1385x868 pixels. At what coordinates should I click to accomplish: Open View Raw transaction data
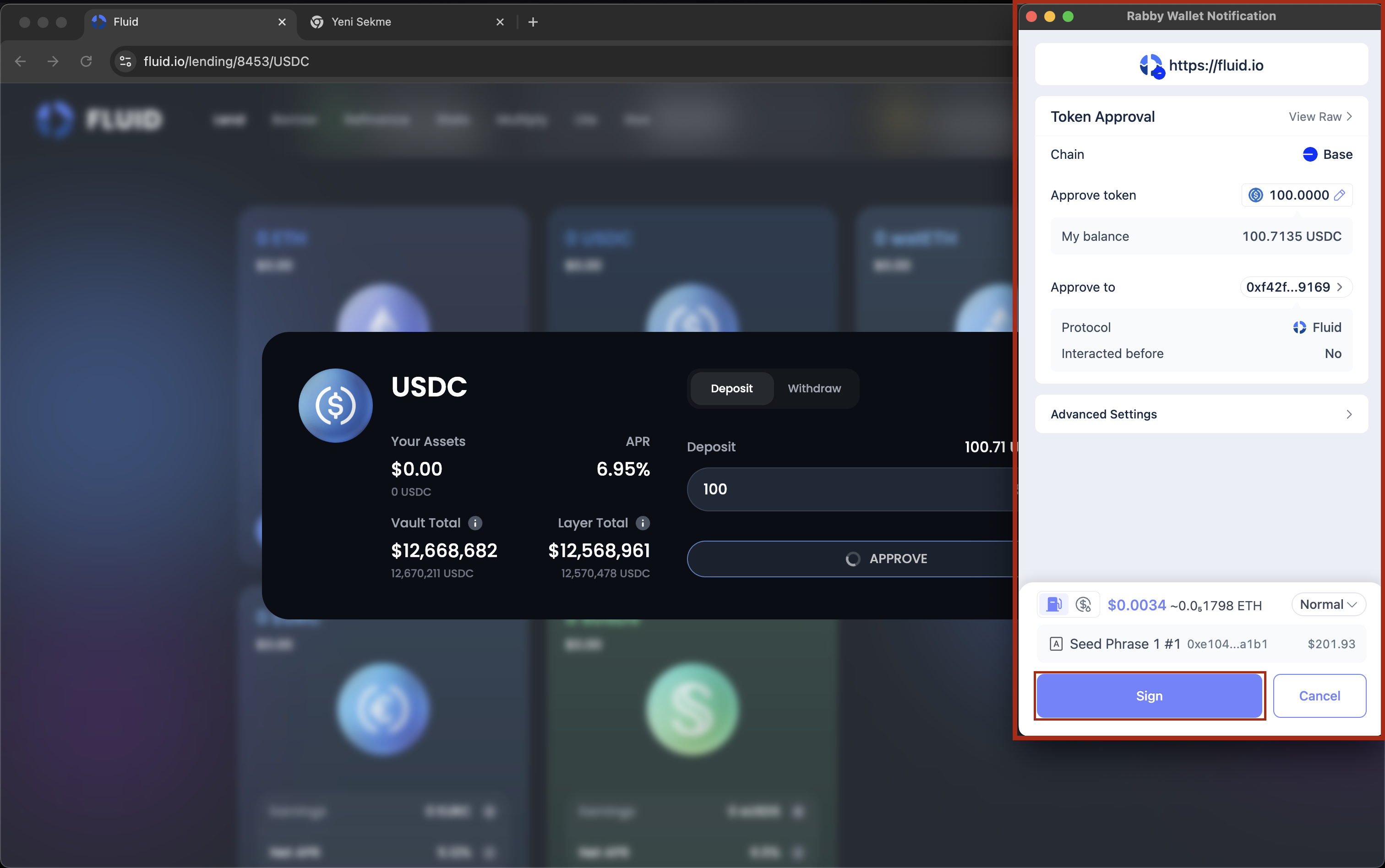(1320, 117)
